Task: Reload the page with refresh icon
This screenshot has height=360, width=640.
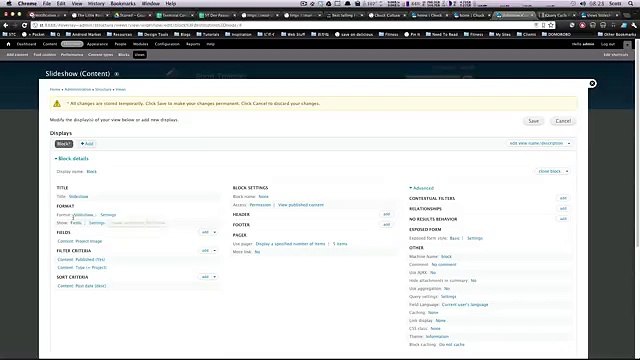Action: [x=24, y=25]
